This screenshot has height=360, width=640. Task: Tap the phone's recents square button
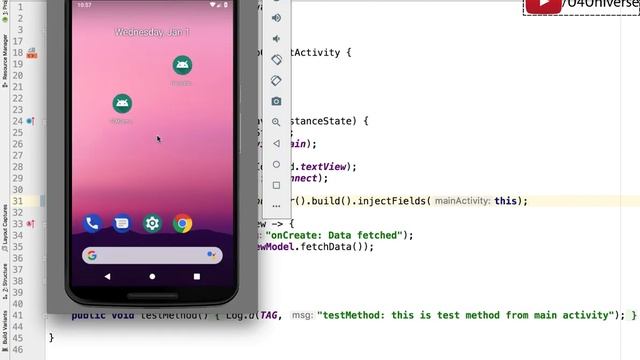pyautogui.click(x=197, y=276)
